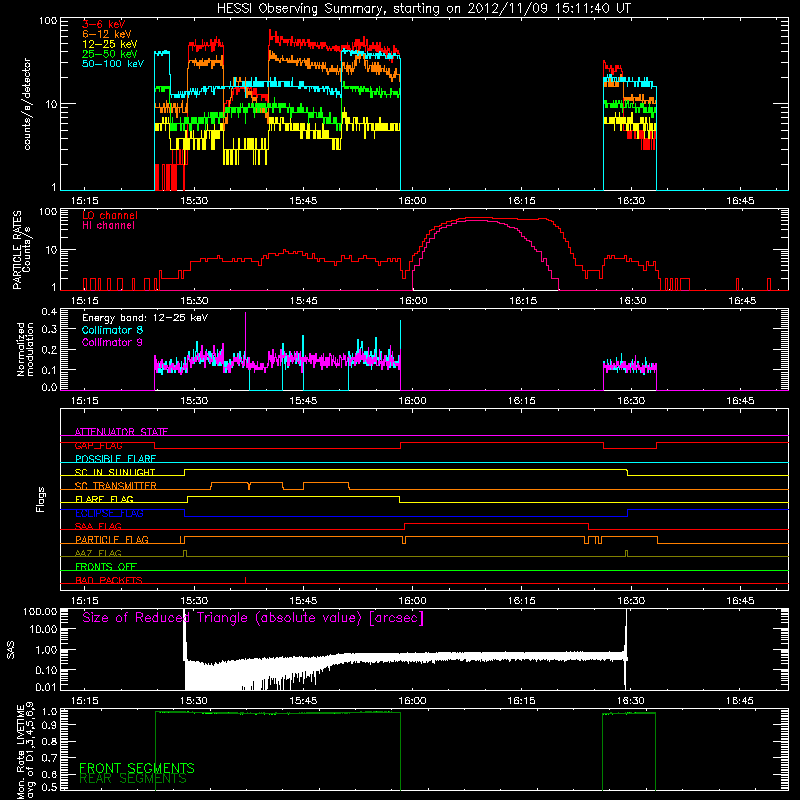Click the GAP_FLAG label

tap(98, 445)
